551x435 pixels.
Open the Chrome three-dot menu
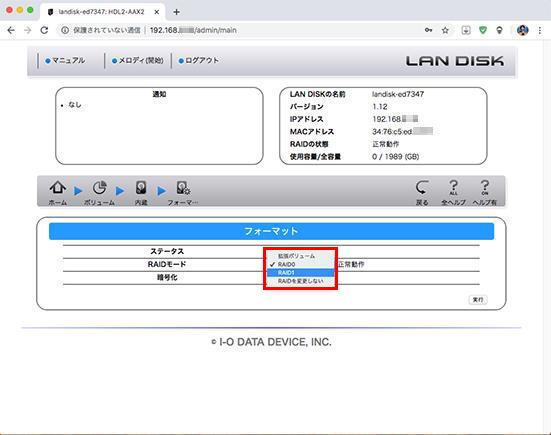(x=540, y=30)
